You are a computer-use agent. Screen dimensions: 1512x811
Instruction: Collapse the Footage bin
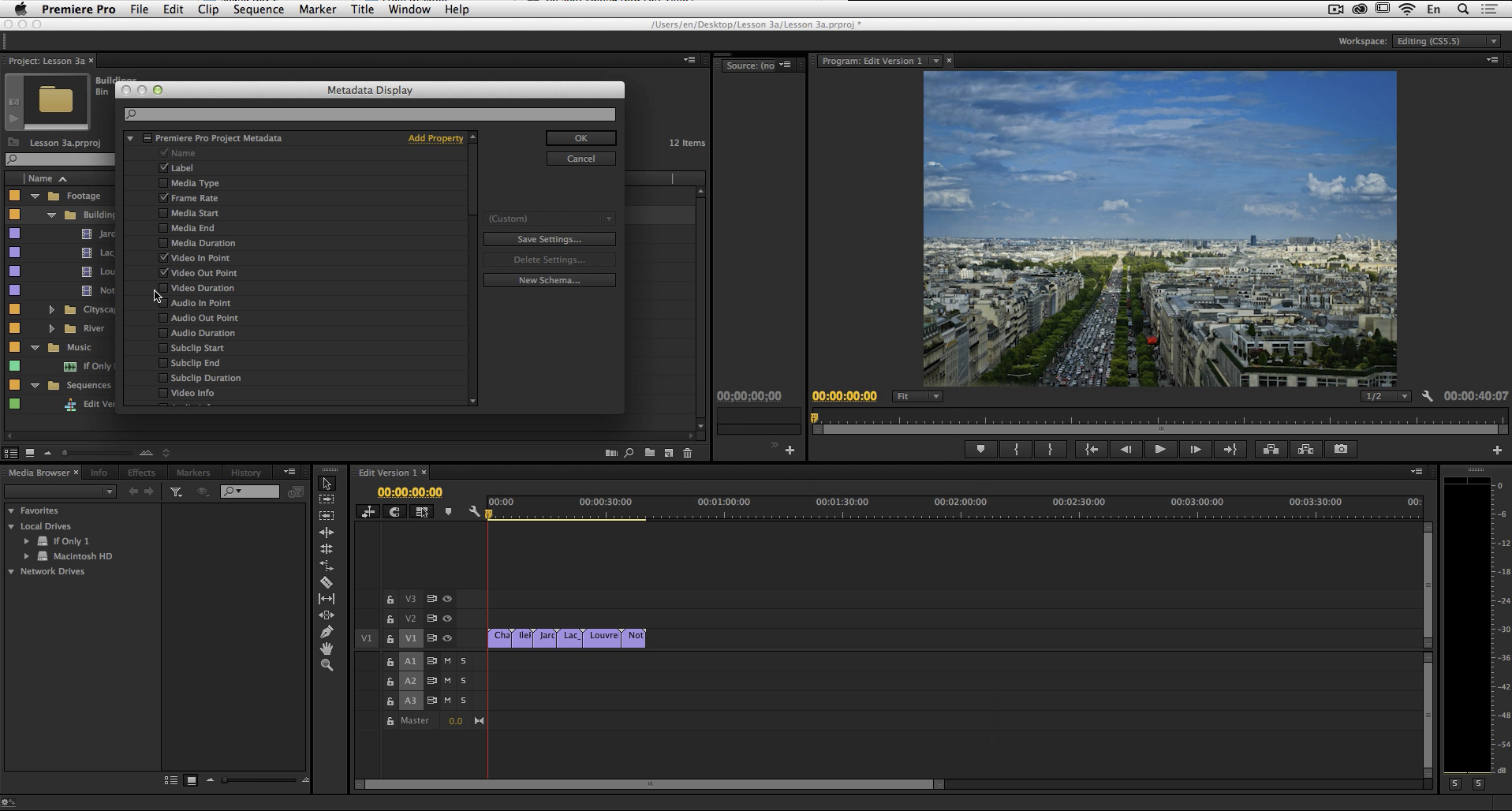(35, 196)
